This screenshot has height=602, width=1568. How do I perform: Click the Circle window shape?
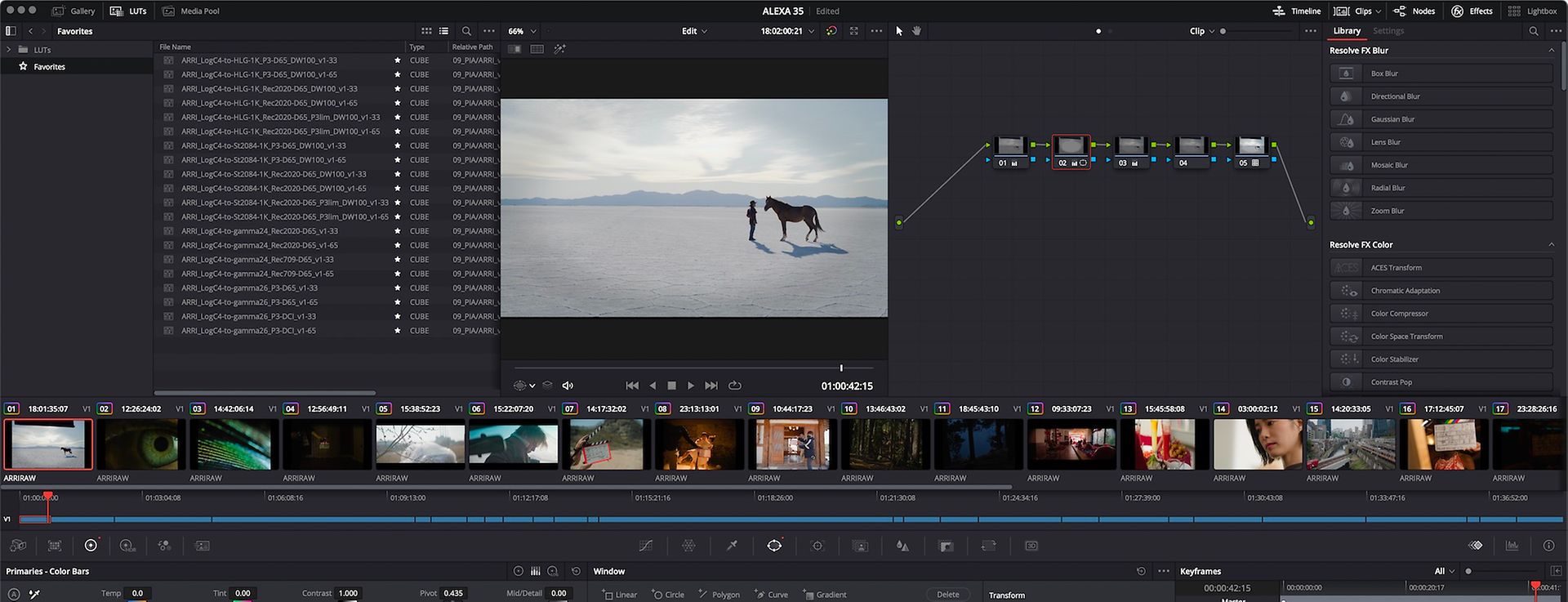(668, 595)
